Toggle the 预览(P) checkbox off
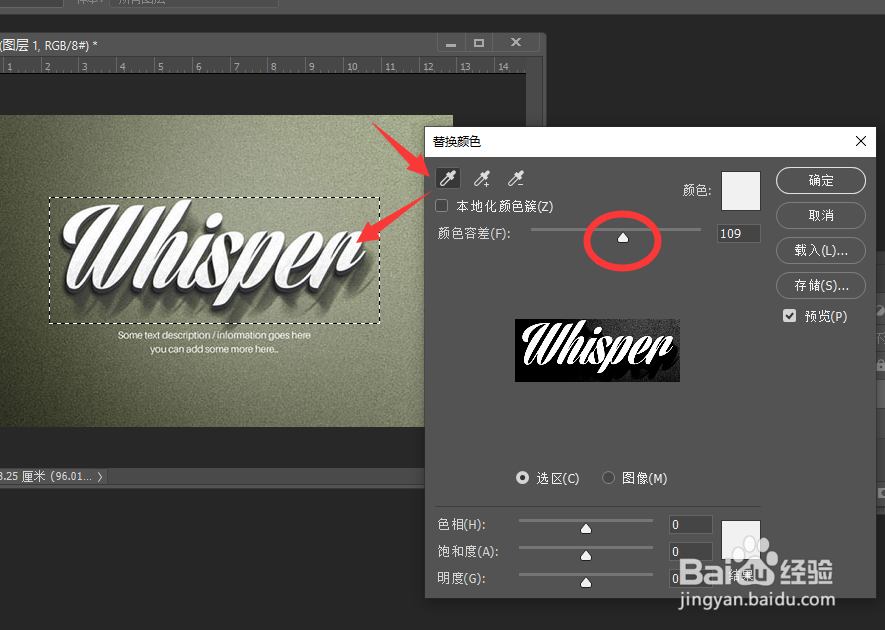This screenshot has width=885, height=630. pyautogui.click(x=789, y=315)
